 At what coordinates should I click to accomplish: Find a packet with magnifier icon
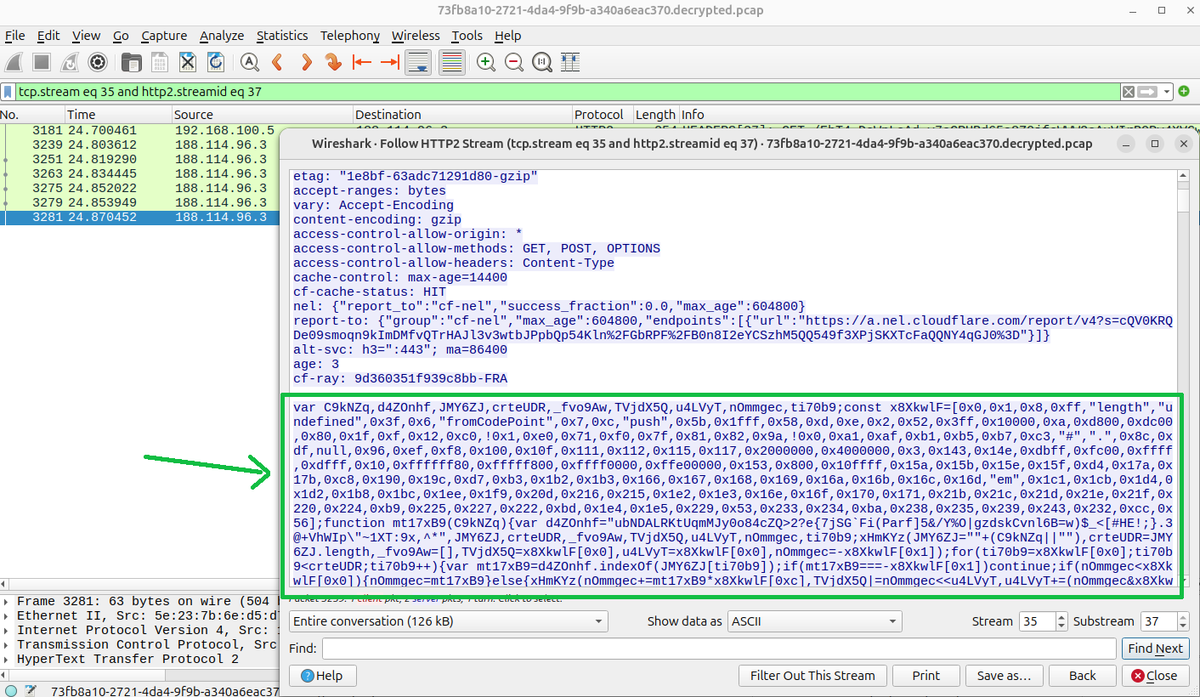(x=249, y=62)
